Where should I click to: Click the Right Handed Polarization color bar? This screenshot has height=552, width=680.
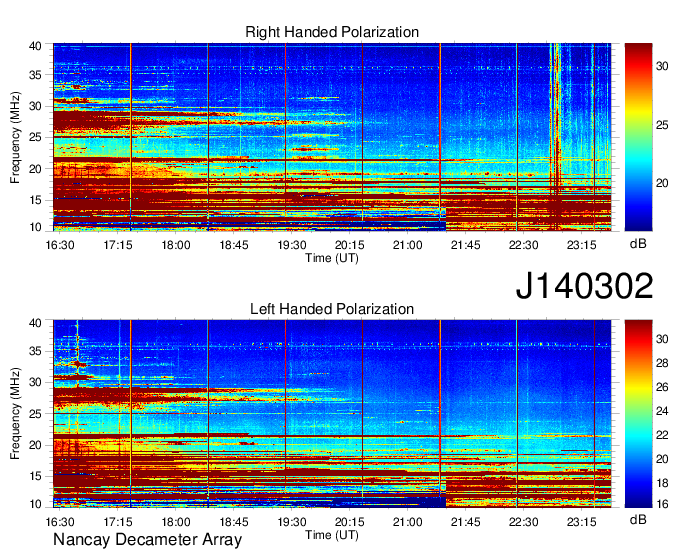point(638,137)
